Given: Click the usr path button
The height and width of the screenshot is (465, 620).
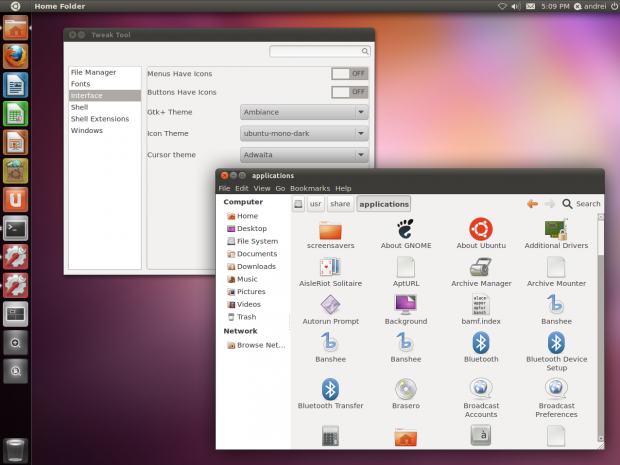Looking at the screenshot, I should (316, 204).
